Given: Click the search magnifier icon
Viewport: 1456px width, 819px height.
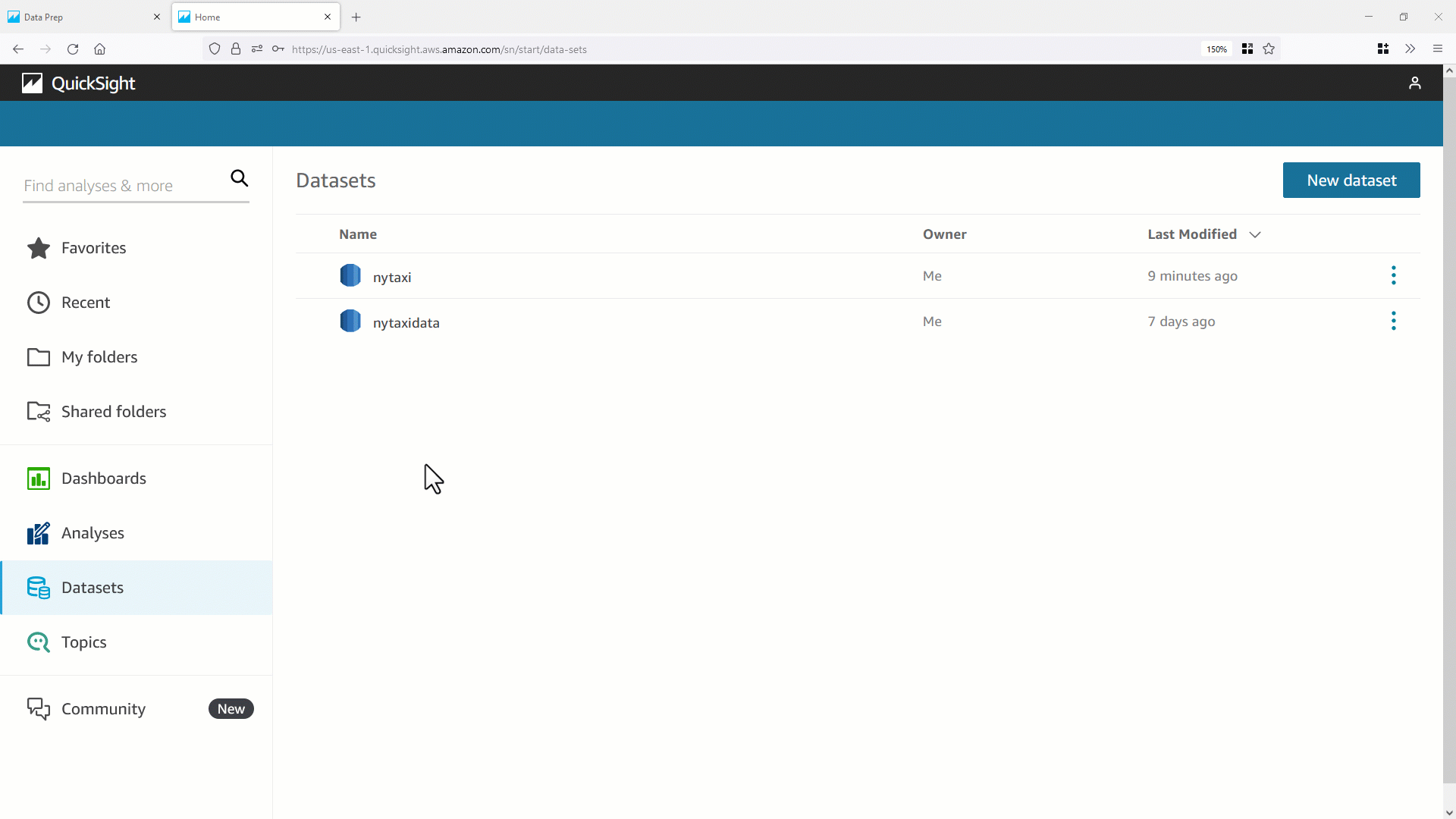Looking at the screenshot, I should pyautogui.click(x=239, y=177).
